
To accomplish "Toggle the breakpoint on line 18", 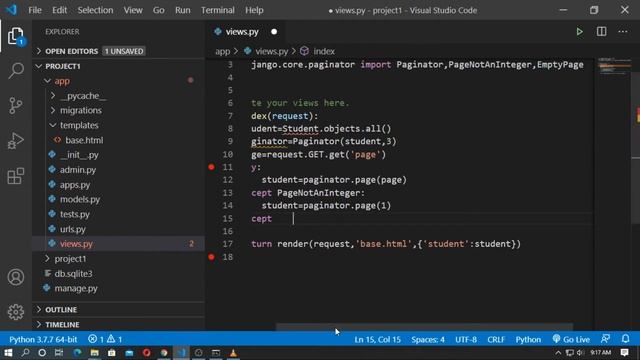I will [211, 257].
